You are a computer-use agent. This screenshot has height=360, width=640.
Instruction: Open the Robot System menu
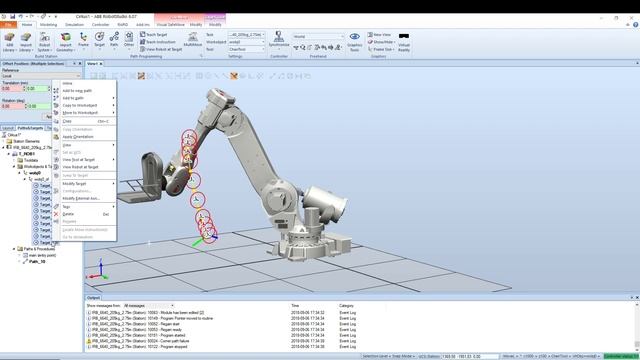(44, 42)
